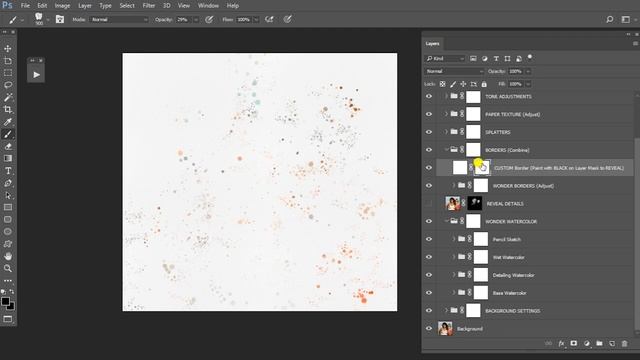Image resolution: width=640 pixels, height=360 pixels.
Task: Open the Edit Toolbar ellipsis menu
Action: pos(8,281)
